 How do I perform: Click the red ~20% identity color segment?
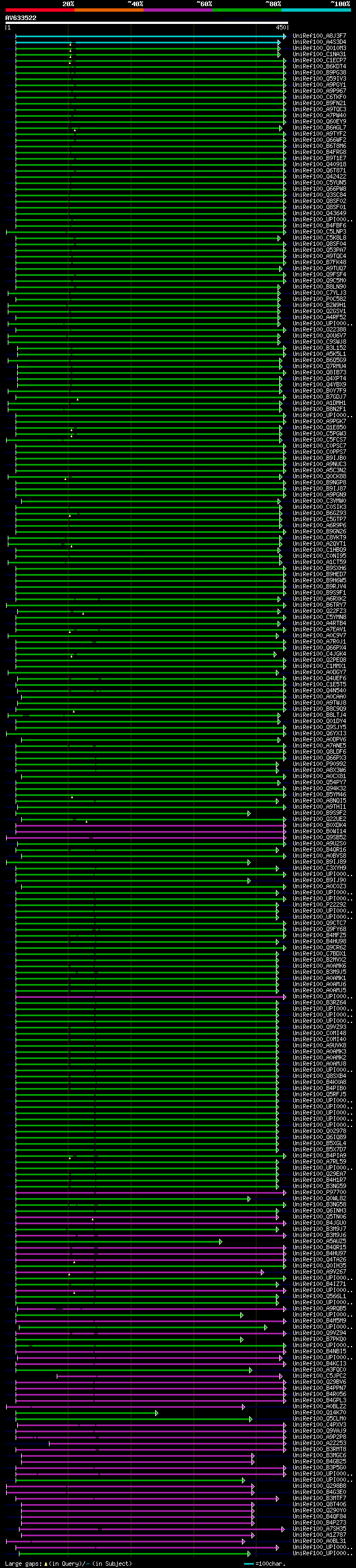tap(39, 10)
